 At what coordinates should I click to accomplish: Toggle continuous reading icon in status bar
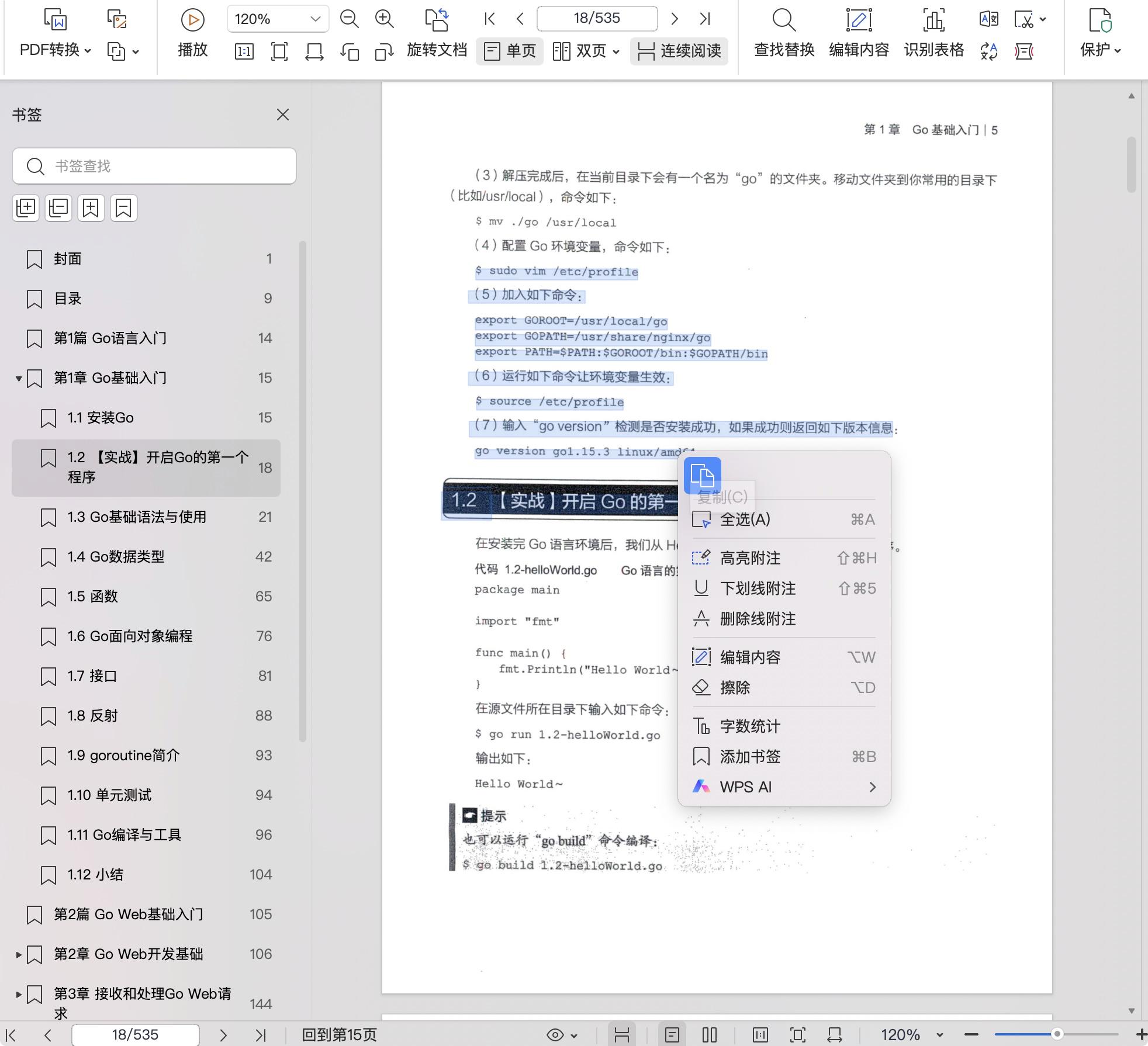tap(622, 1035)
